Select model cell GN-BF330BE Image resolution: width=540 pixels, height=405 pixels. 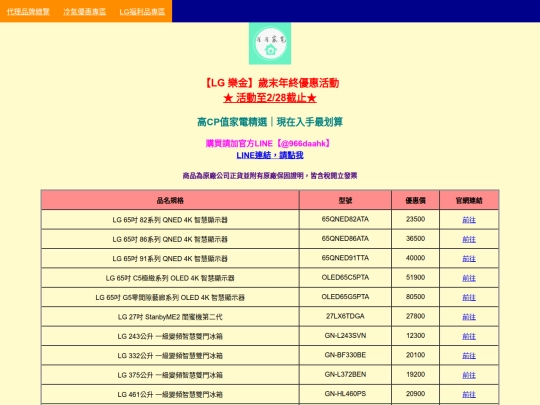[345, 355]
